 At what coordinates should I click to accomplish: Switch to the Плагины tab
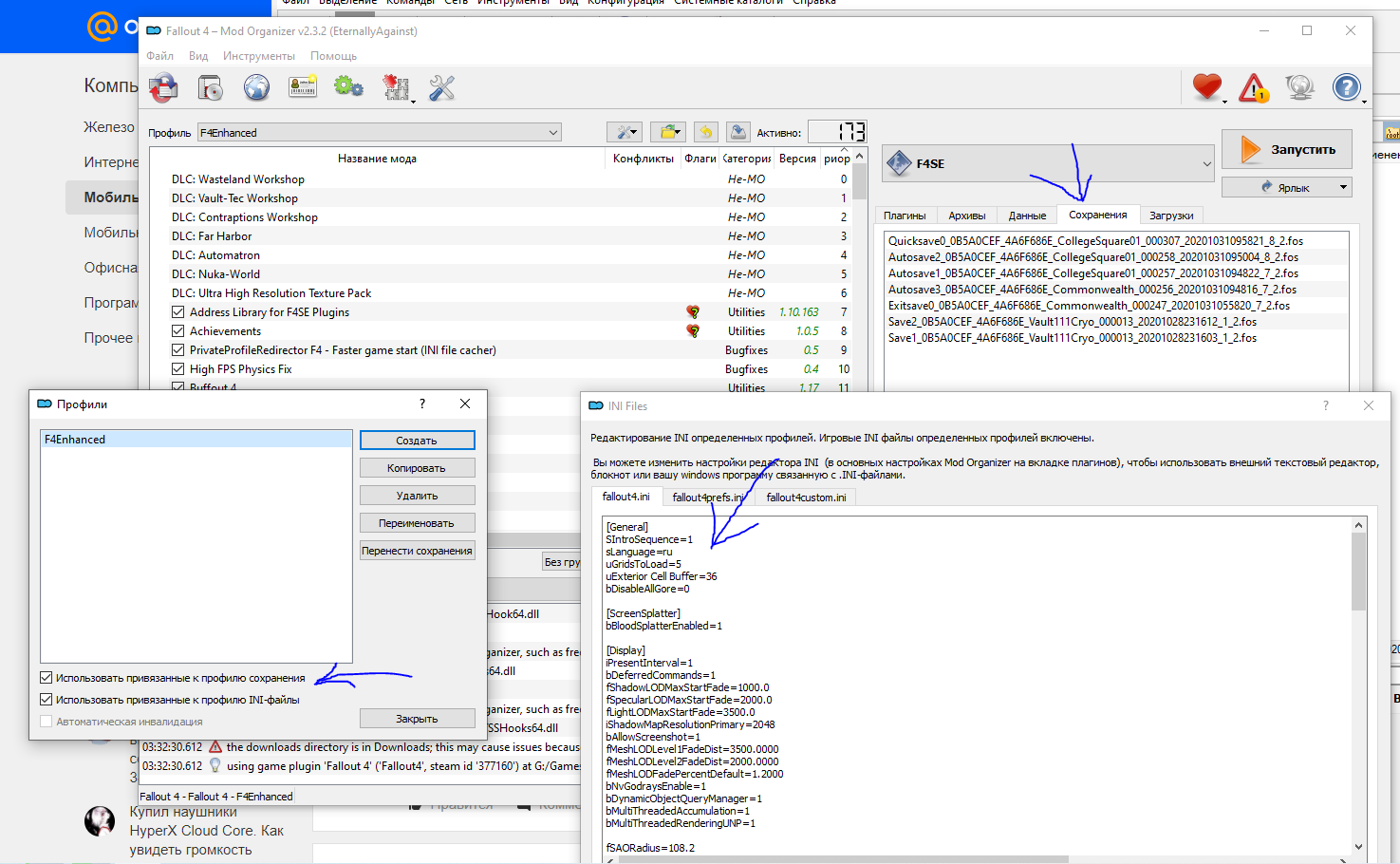[905, 216]
